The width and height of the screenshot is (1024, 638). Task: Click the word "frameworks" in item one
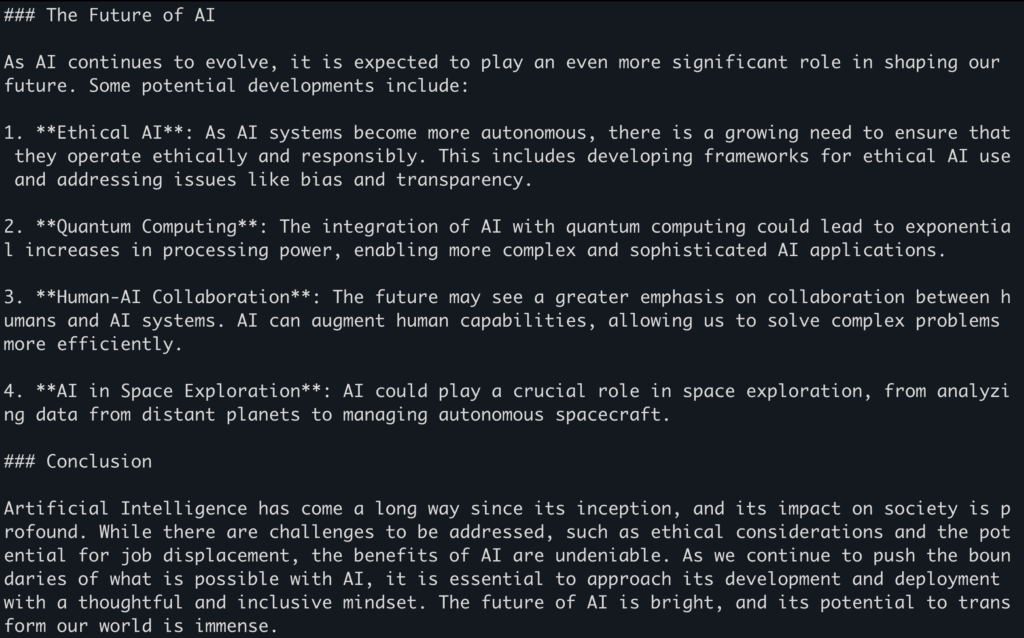pyautogui.click(x=756, y=156)
